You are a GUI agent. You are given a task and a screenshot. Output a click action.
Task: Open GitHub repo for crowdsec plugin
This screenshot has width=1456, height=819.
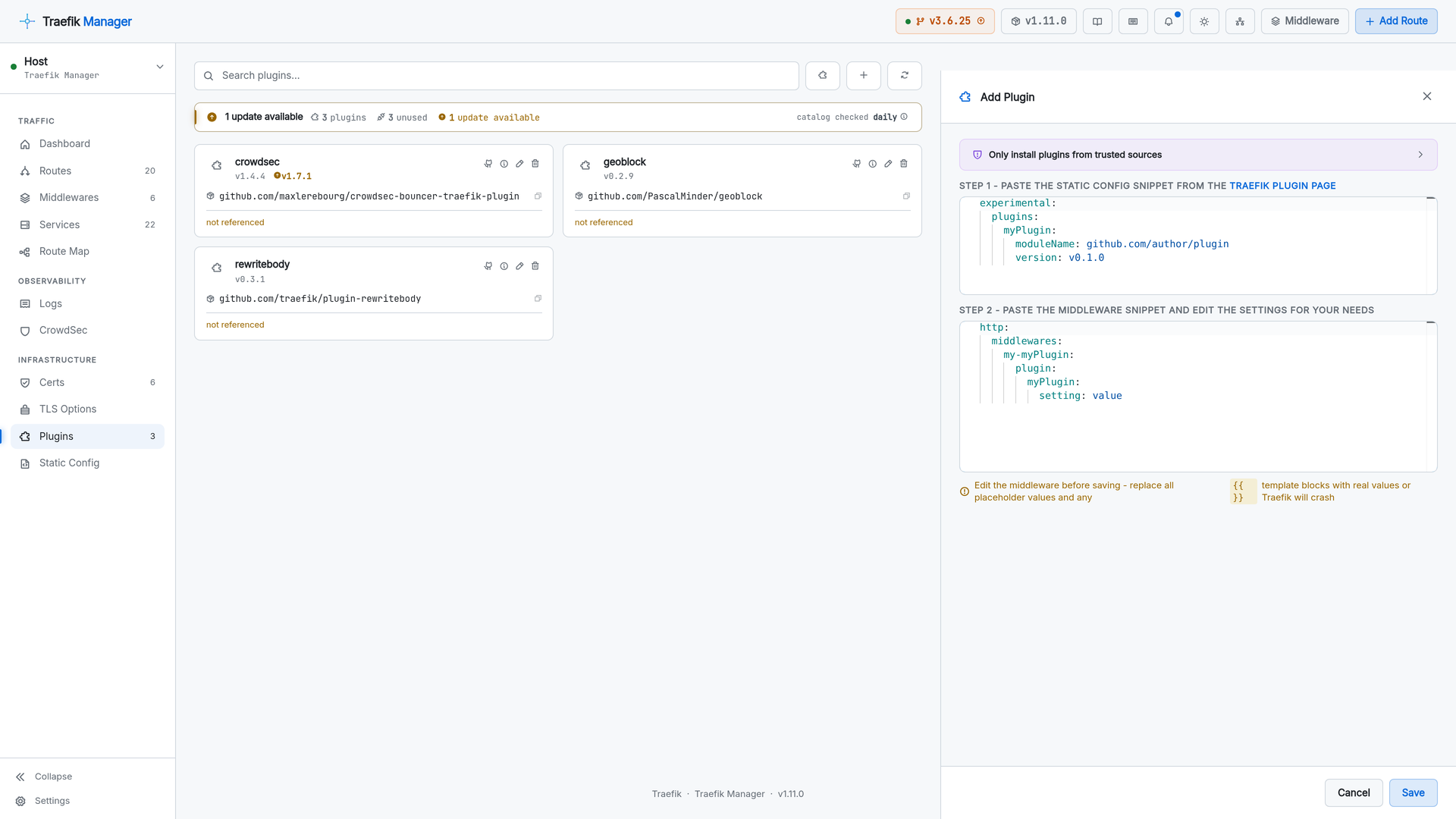[x=488, y=164]
